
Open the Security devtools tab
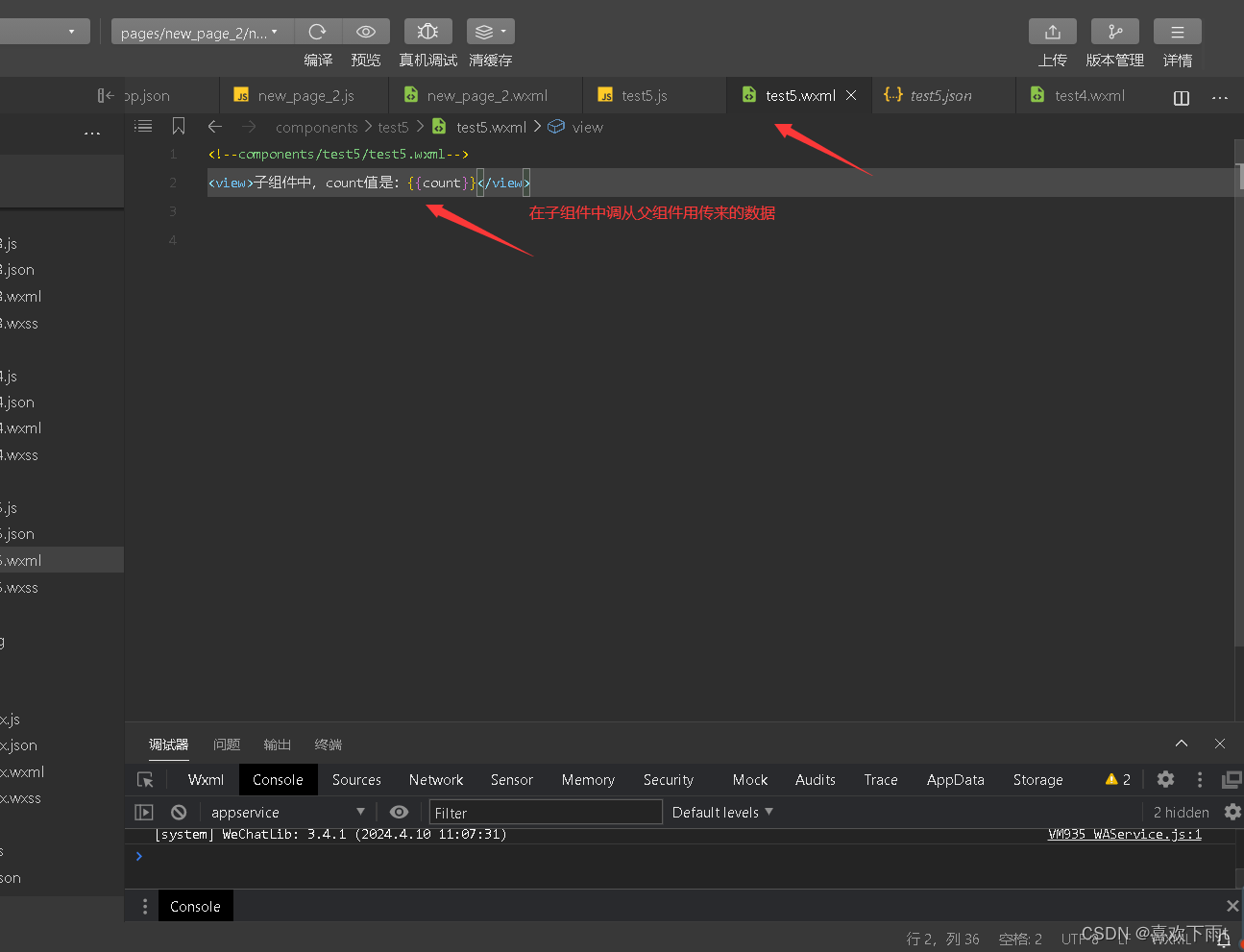click(x=669, y=780)
